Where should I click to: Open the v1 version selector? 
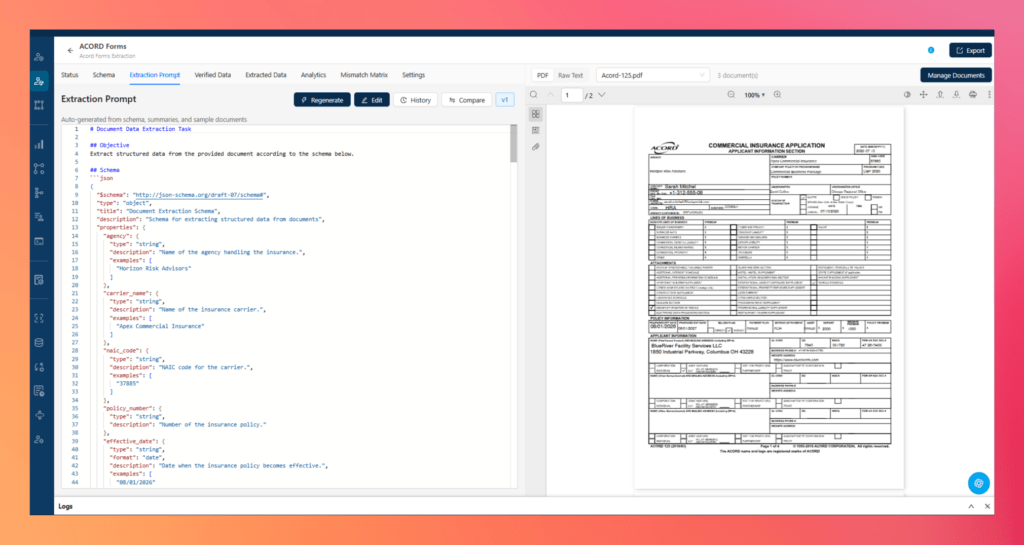pos(505,100)
